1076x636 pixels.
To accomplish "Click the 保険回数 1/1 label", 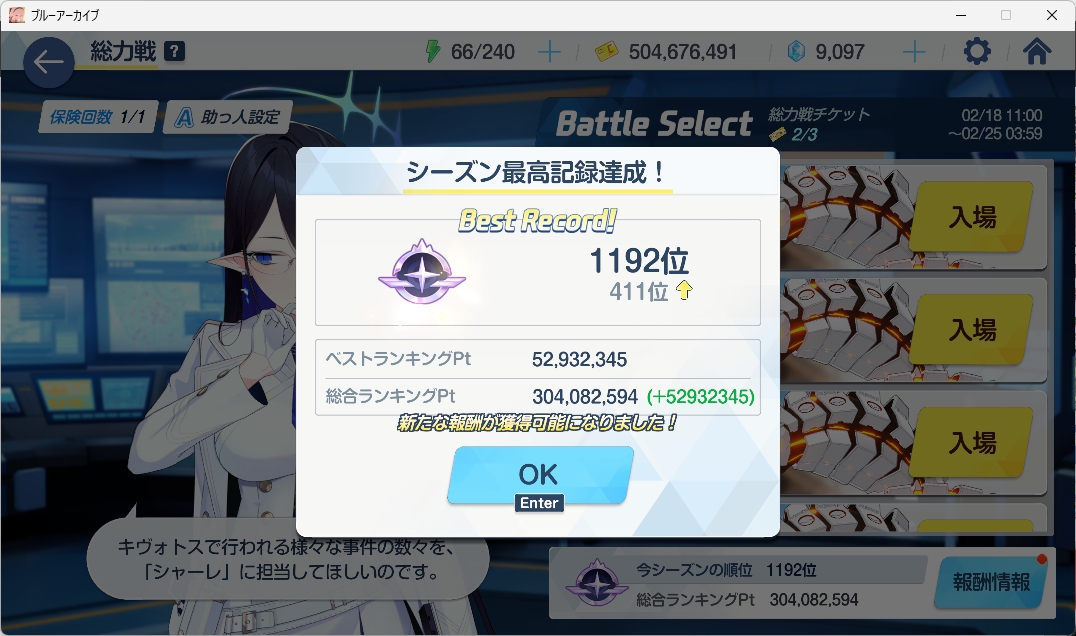I will point(100,117).
